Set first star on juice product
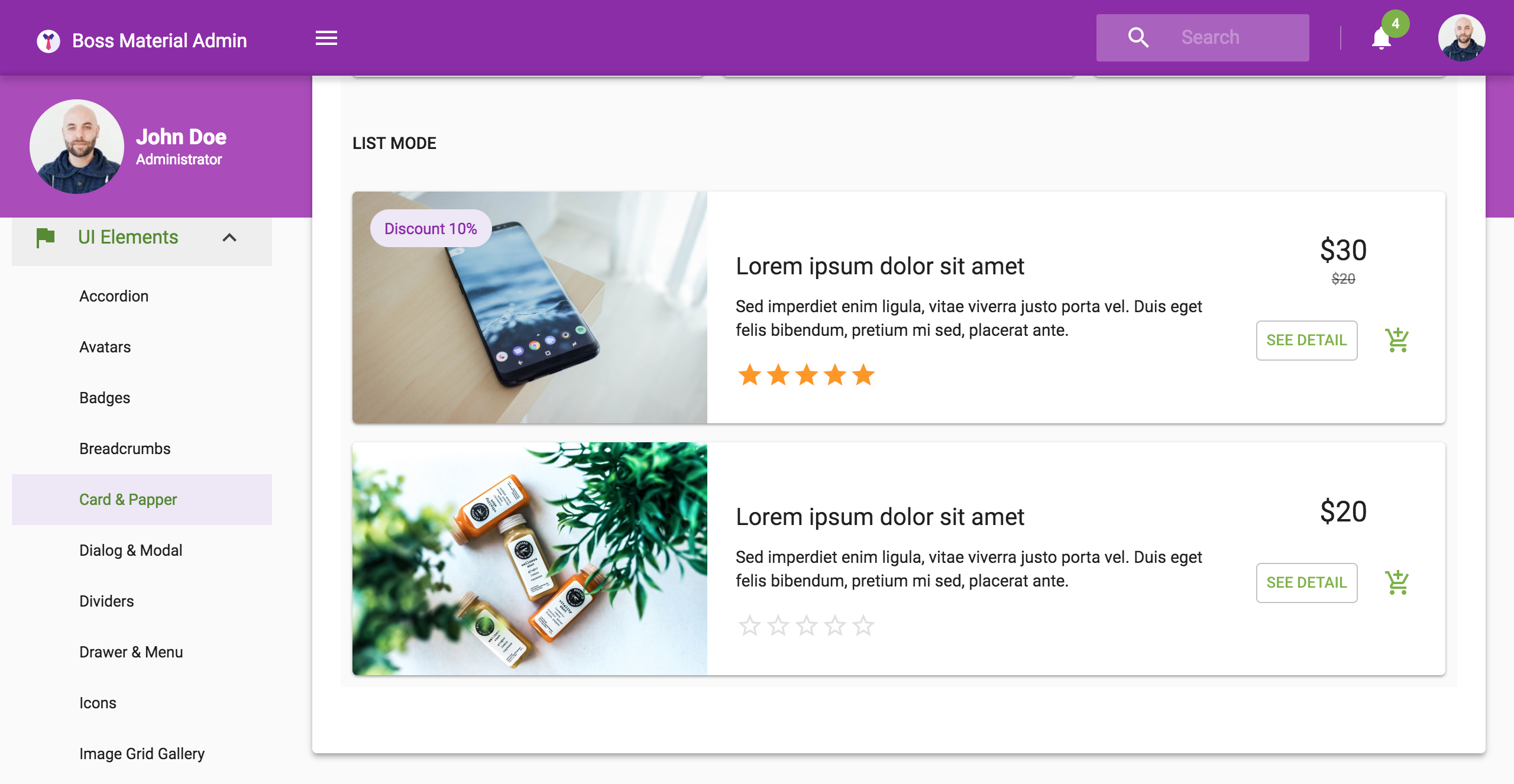The height and width of the screenshot is (784, 1514). coord(750,626)
